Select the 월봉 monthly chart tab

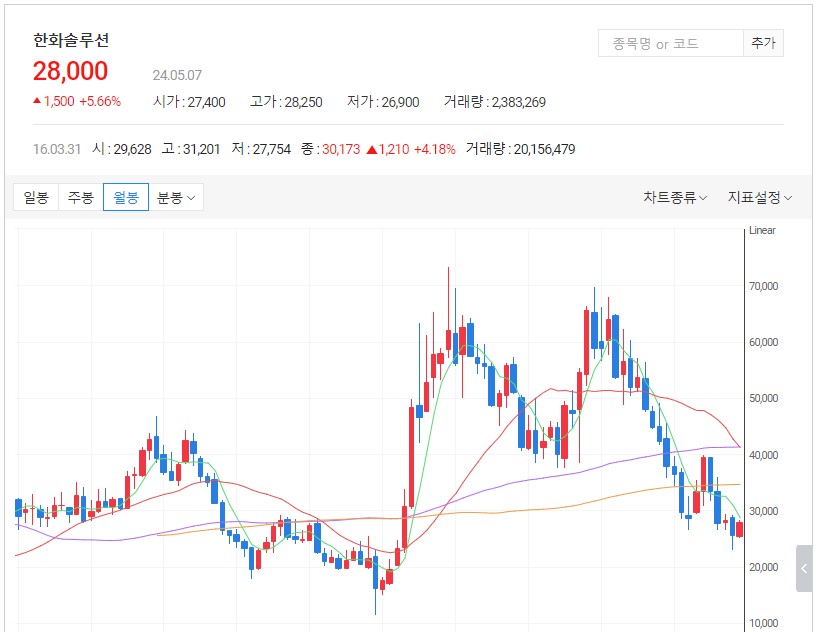click(x=126, y=197)
